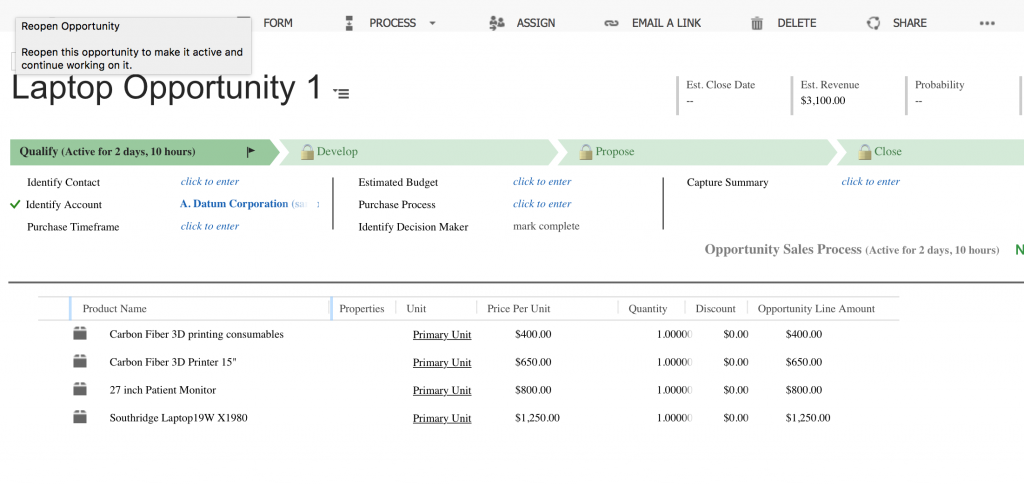Click to enter Capture Summary field

pos(870,182)
